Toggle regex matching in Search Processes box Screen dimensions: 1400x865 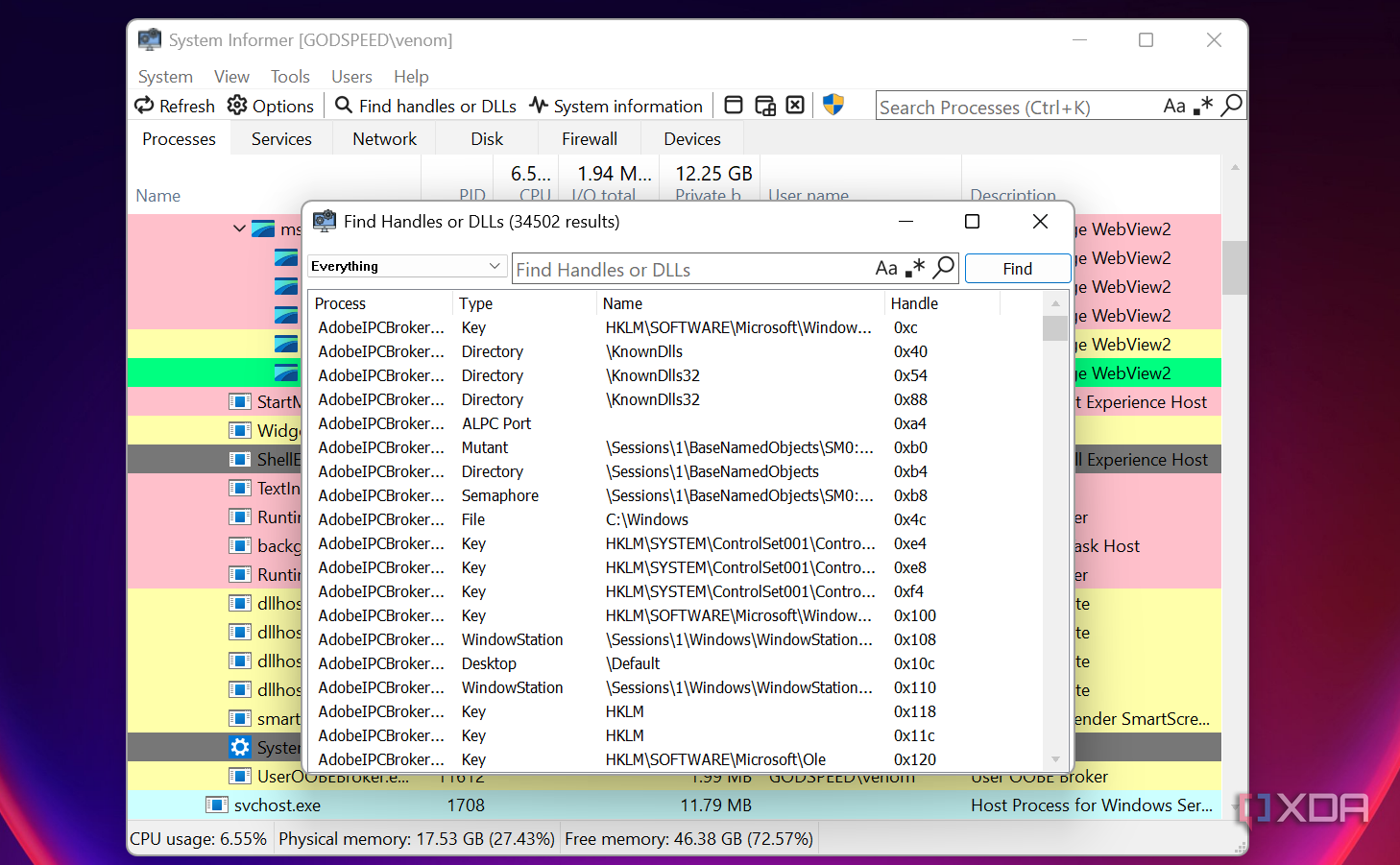coord(1203,106)
